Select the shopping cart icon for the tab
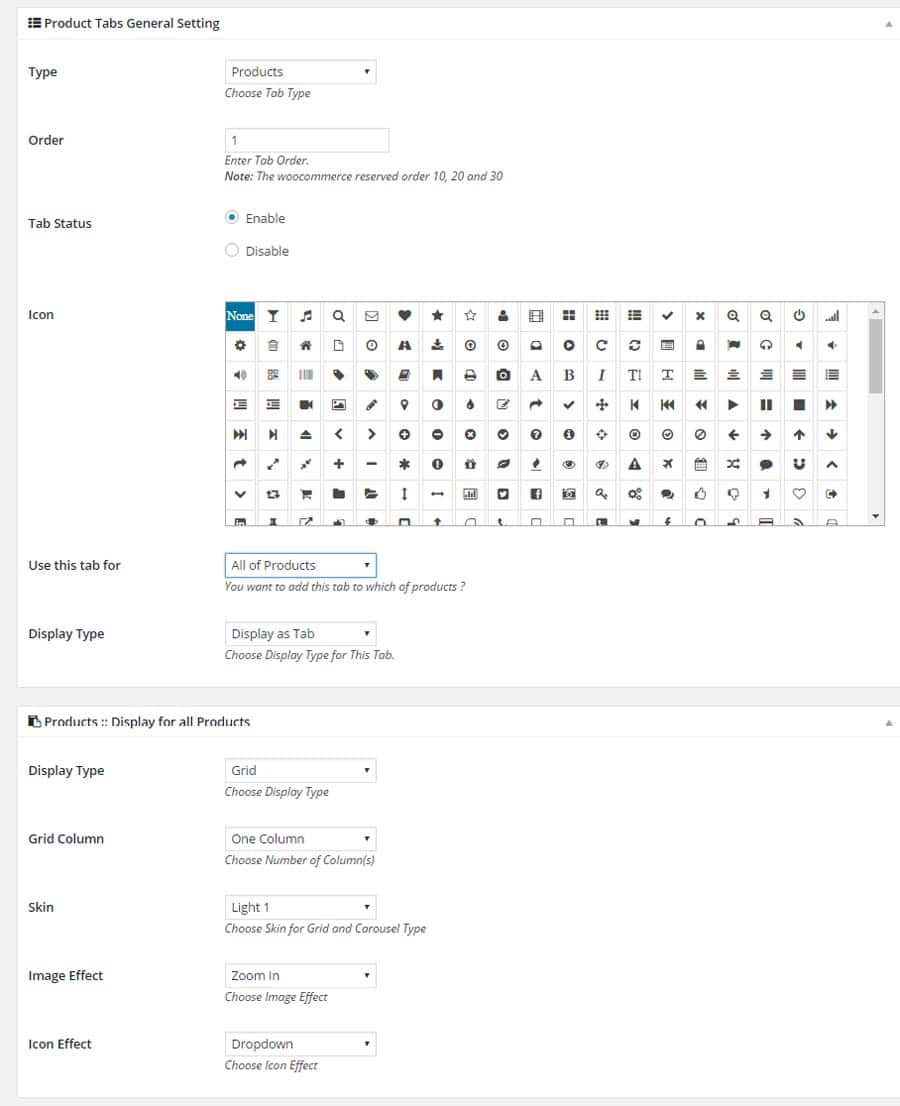900x1106 pixels. (x=305, y=494)
